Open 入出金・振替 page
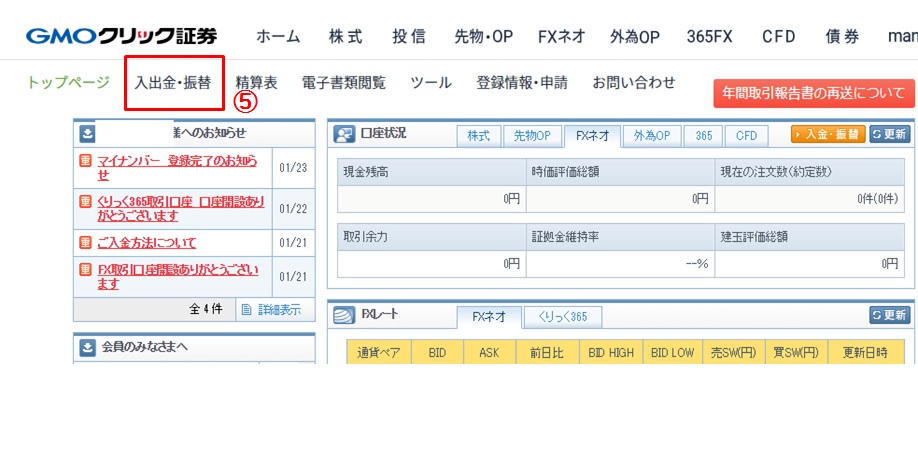 [173, 83]
